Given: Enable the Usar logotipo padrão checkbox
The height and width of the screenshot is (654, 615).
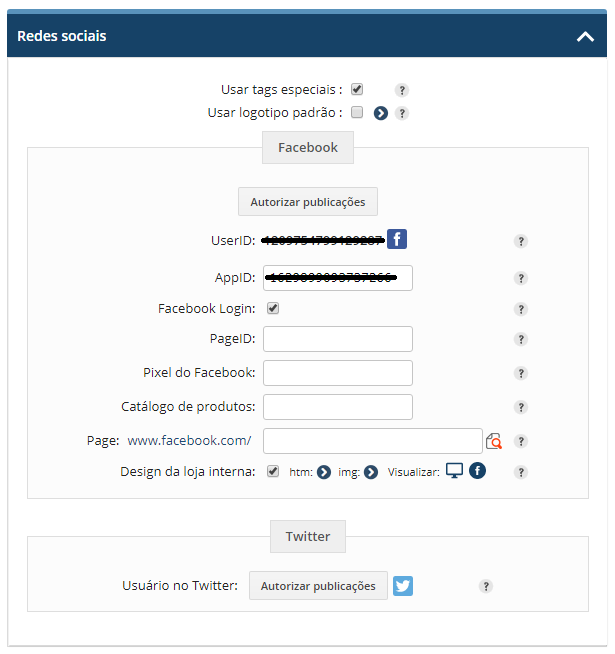Looking at the screenshot, I should click(357, 112).
